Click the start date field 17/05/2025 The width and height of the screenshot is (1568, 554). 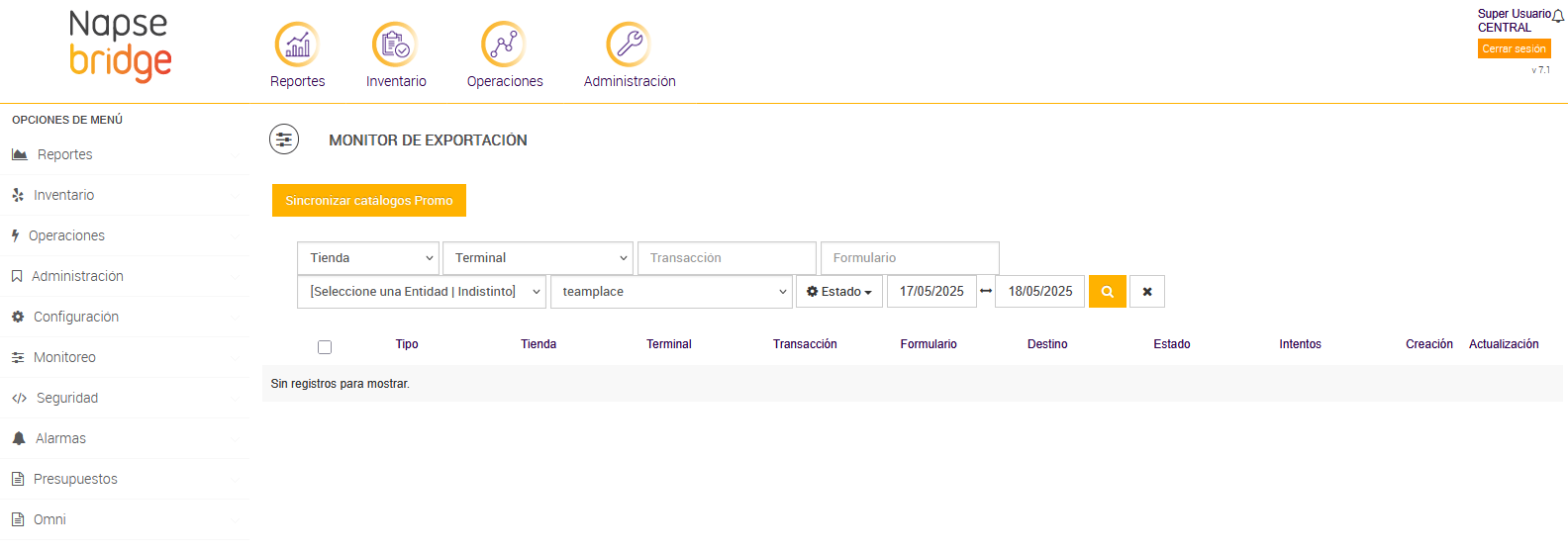pos(931,292)
